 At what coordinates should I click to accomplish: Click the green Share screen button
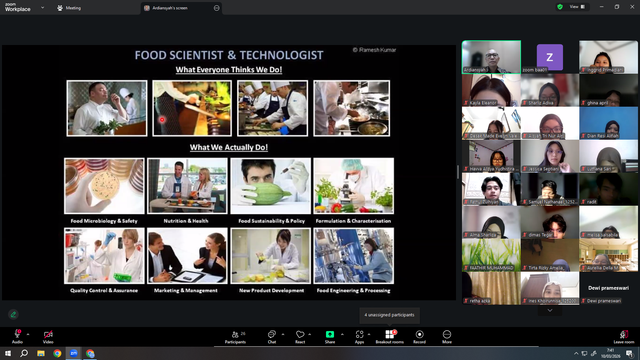330,337
